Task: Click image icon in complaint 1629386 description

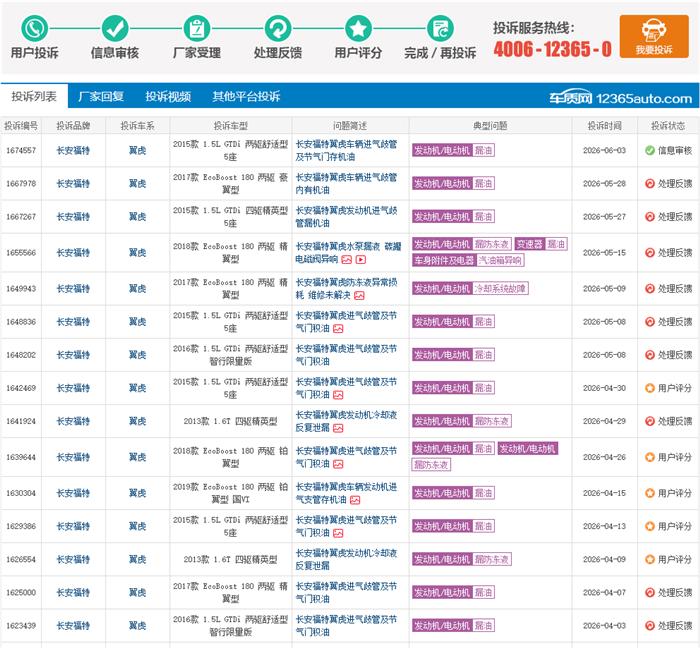Action: point(338,533)
